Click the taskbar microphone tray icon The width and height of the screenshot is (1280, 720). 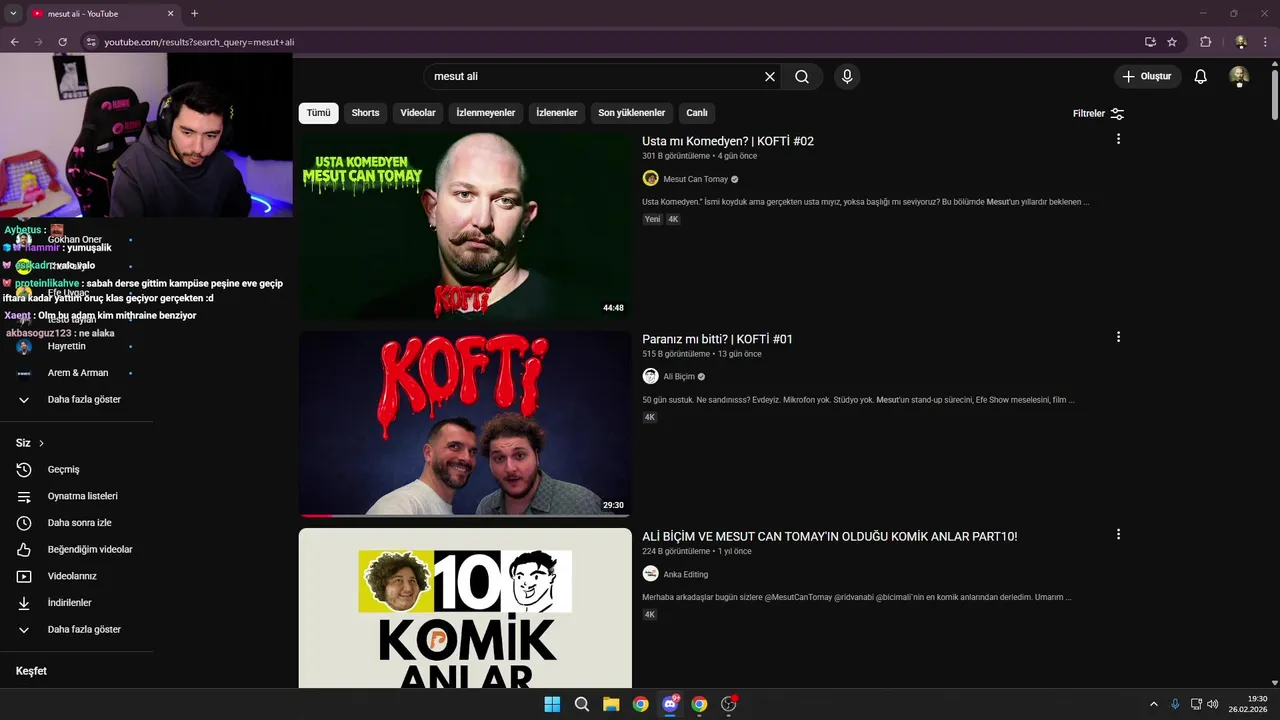coord(1175,704)
